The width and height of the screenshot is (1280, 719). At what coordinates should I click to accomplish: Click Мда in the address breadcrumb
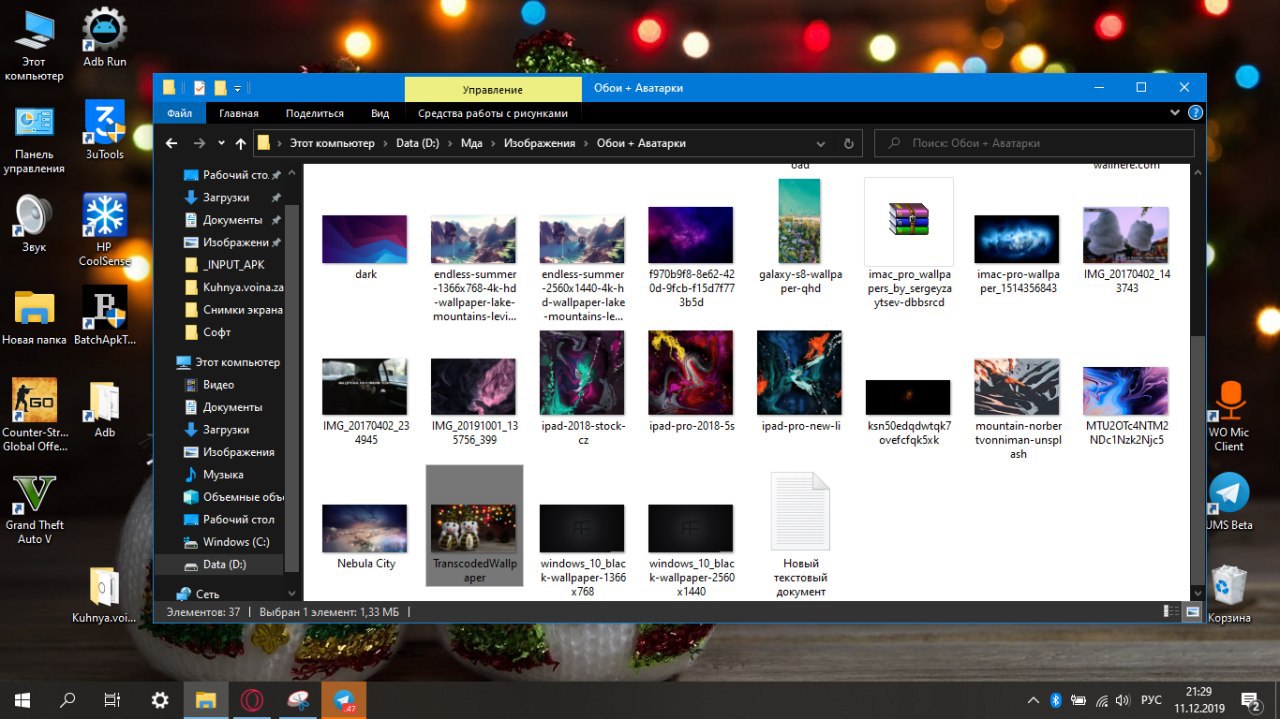coord(471,143)
